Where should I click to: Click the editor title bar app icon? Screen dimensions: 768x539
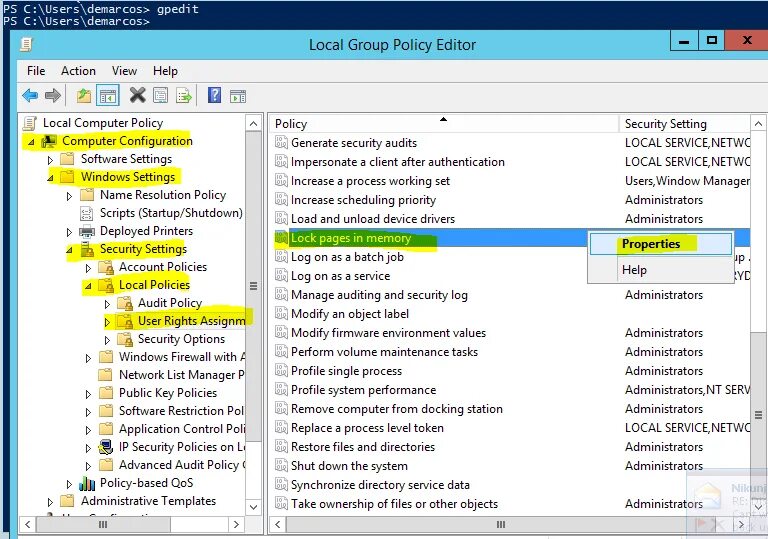pyautogui.click(x=26, y=45)
